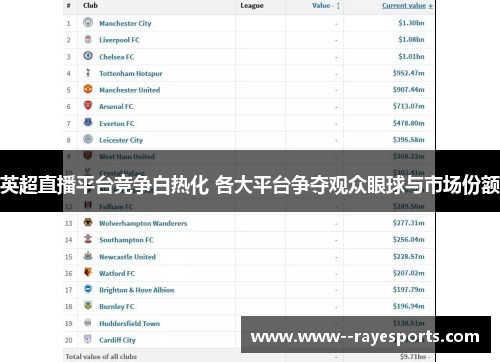Click the $256.04m value cell

click(x=409, y=239)
